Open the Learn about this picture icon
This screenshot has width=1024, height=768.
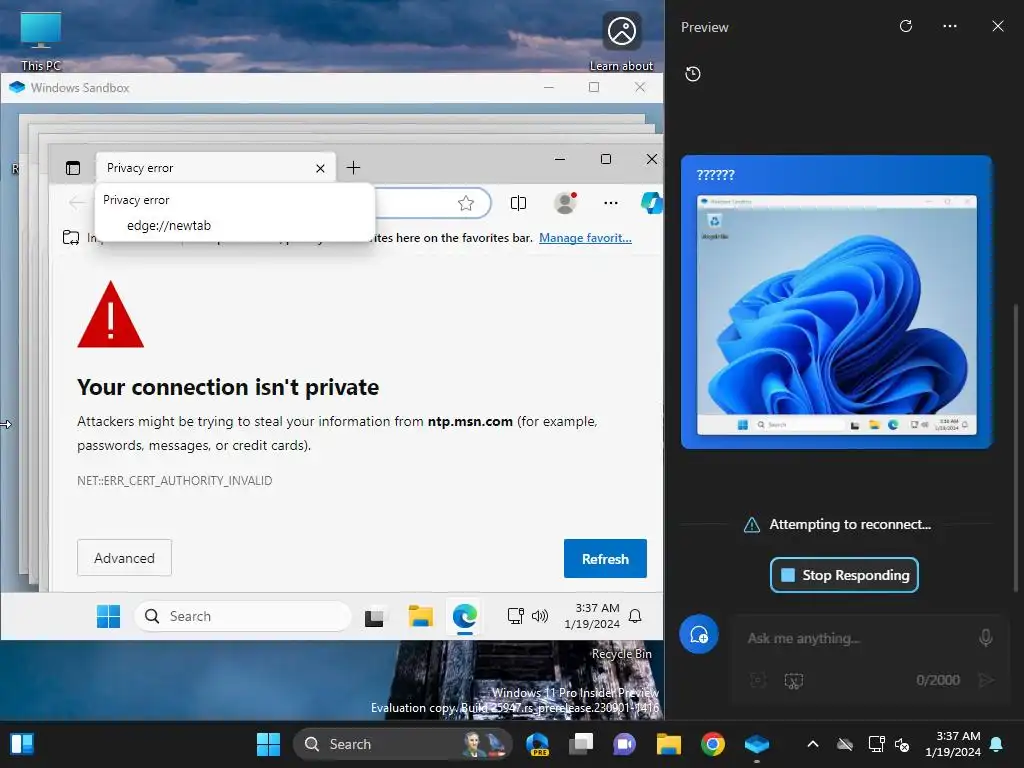tap(621, 40)
